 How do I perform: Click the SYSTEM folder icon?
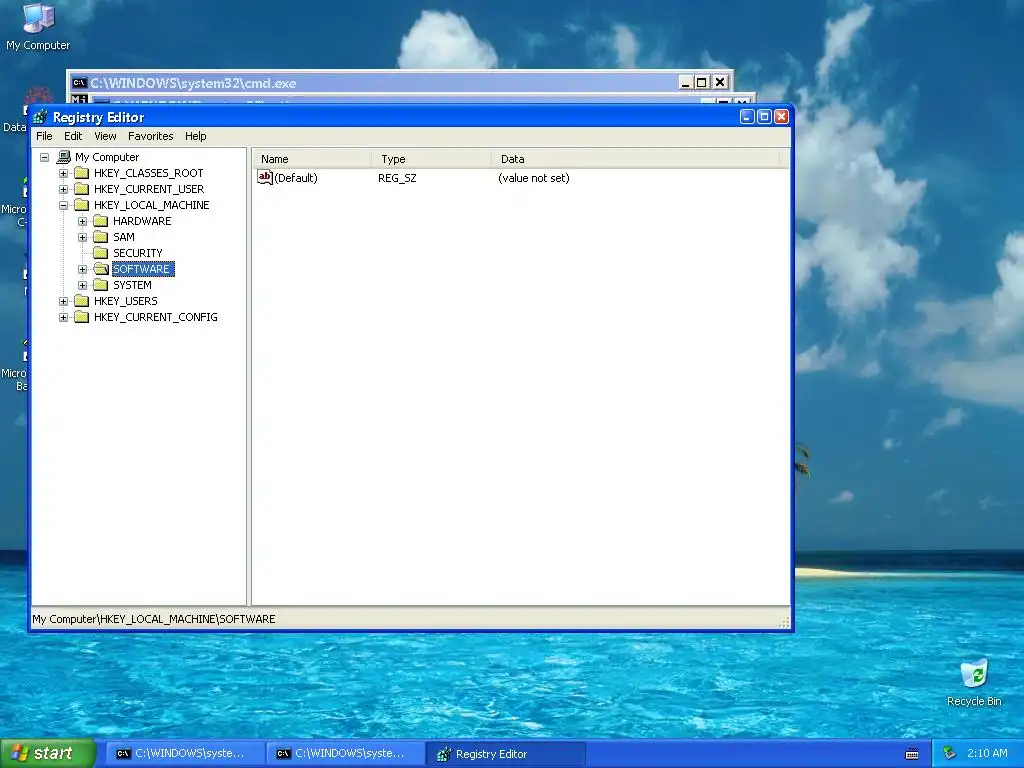coord(101,285)
